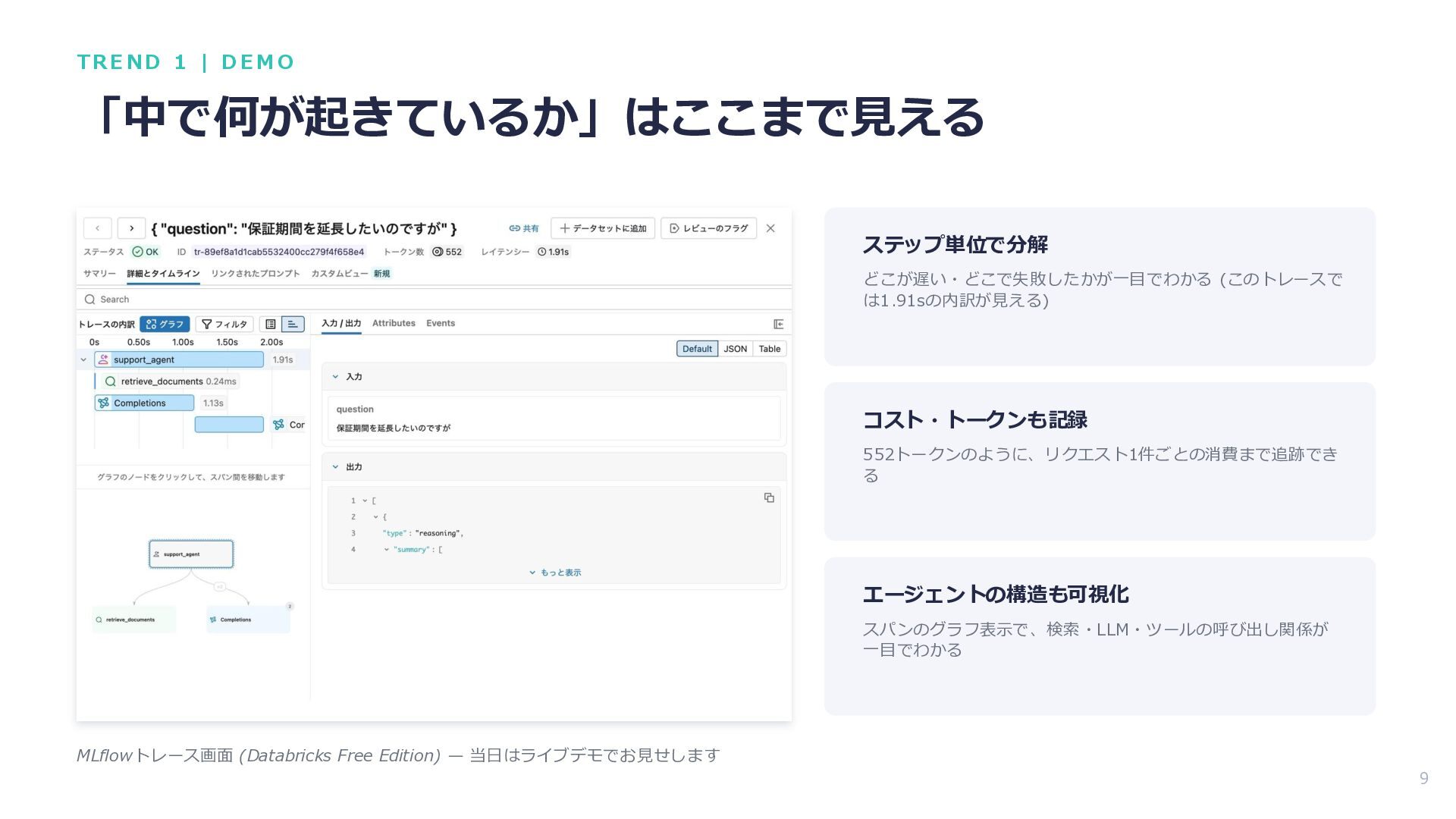Open the フィルタ filter button
The height and width of the screenshot is (819, 1456).
pos(224,325)
